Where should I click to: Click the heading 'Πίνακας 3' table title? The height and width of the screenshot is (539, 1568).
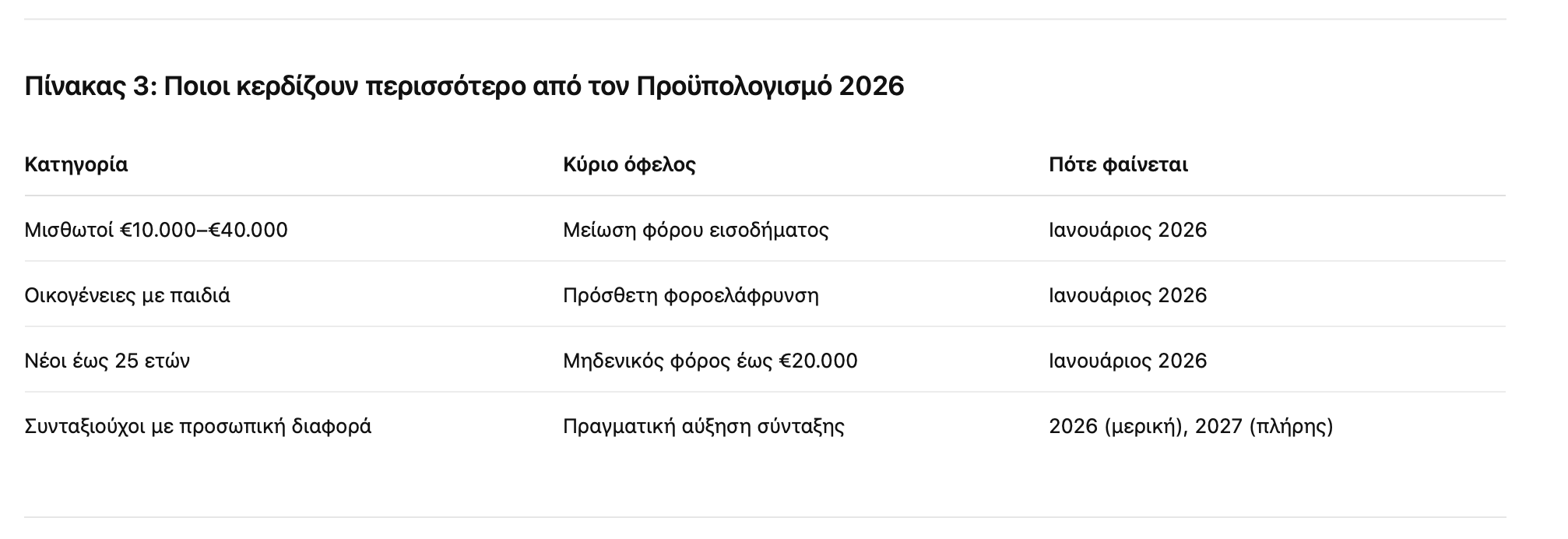pos(464,86)
